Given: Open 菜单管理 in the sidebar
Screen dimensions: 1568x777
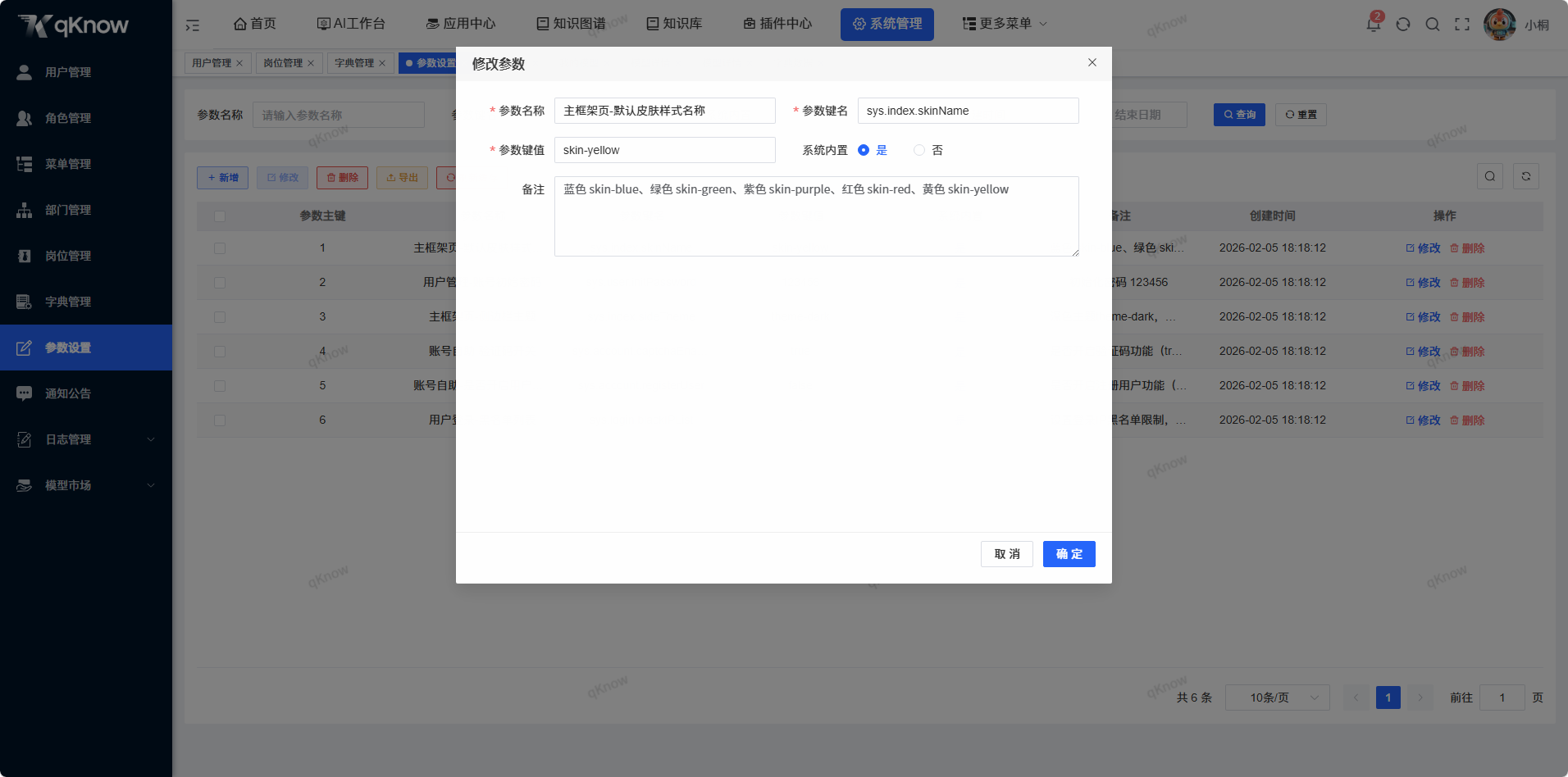Looking at the screenshot, I should (x=86, y=164).
